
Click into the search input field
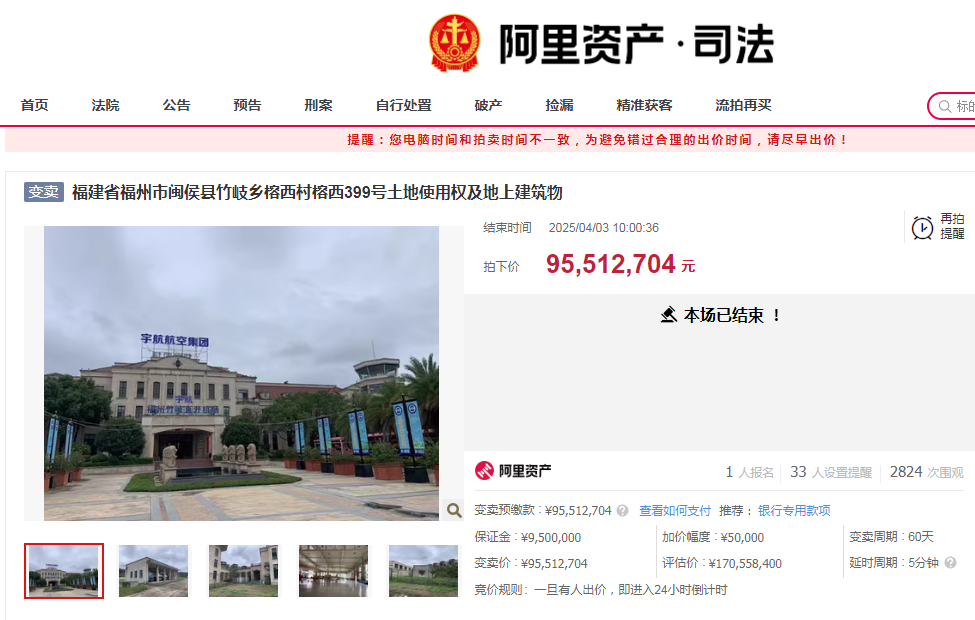pyautogui.click(x=964, y=106)
